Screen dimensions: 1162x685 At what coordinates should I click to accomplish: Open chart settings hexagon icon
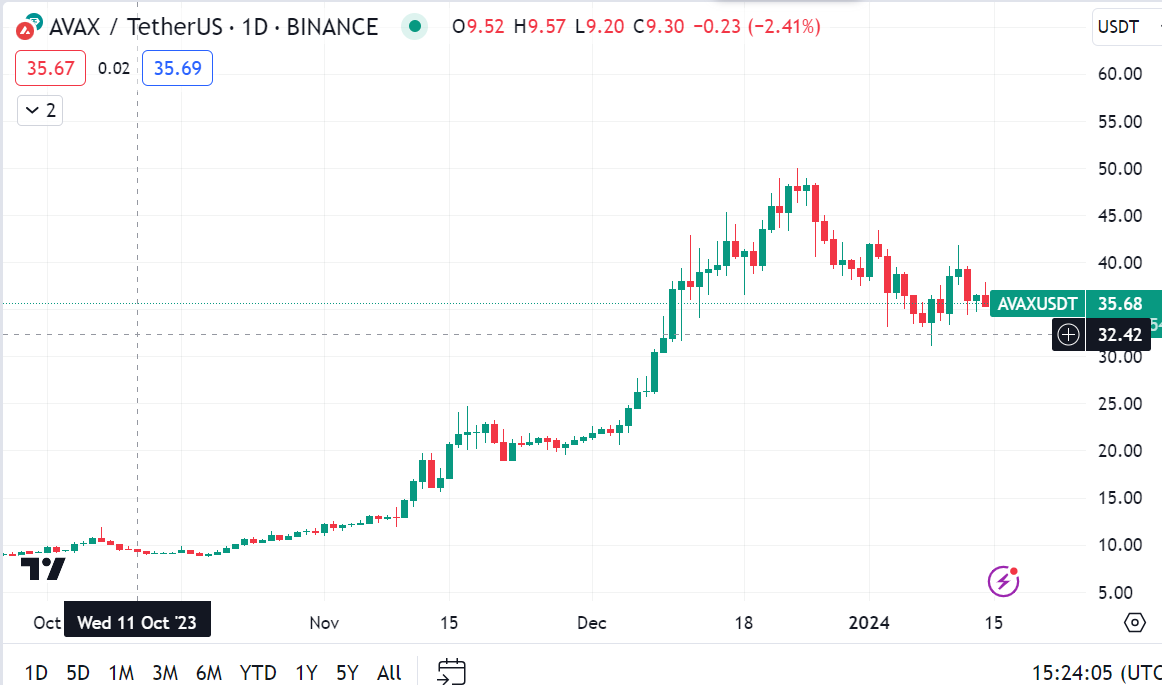[x=1134, y=623]
